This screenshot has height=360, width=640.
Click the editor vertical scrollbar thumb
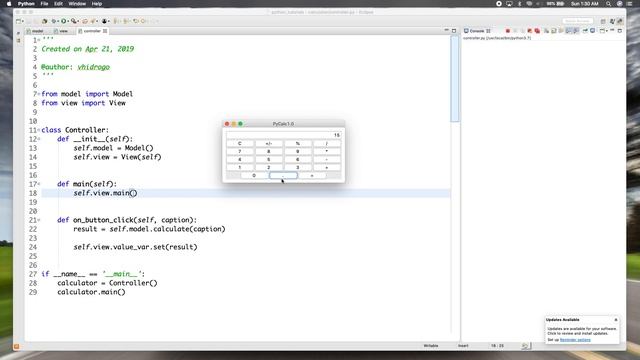(455, 79)
